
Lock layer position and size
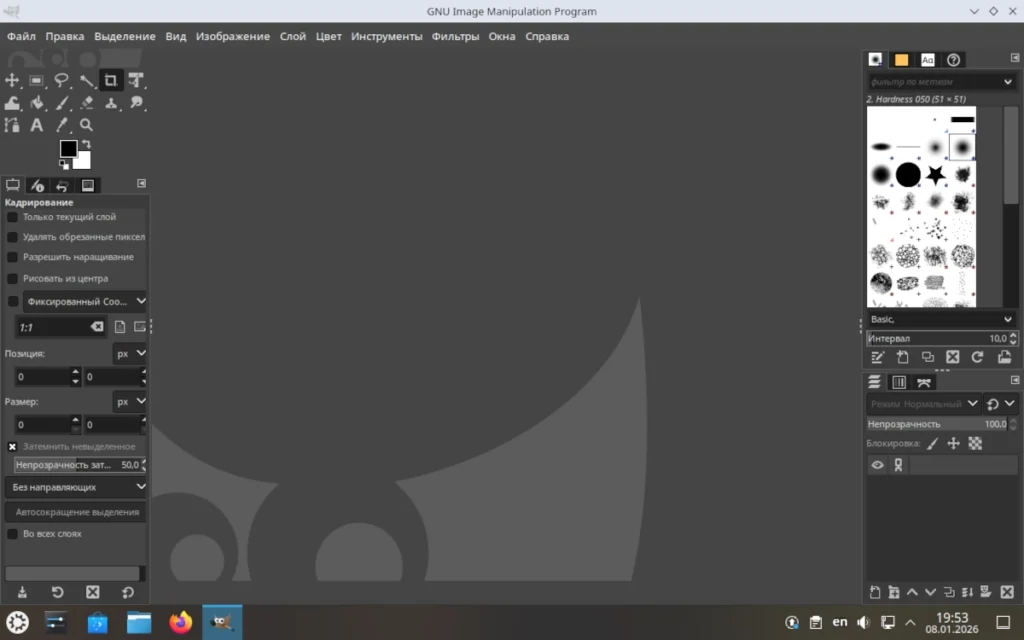click(953, 443)
